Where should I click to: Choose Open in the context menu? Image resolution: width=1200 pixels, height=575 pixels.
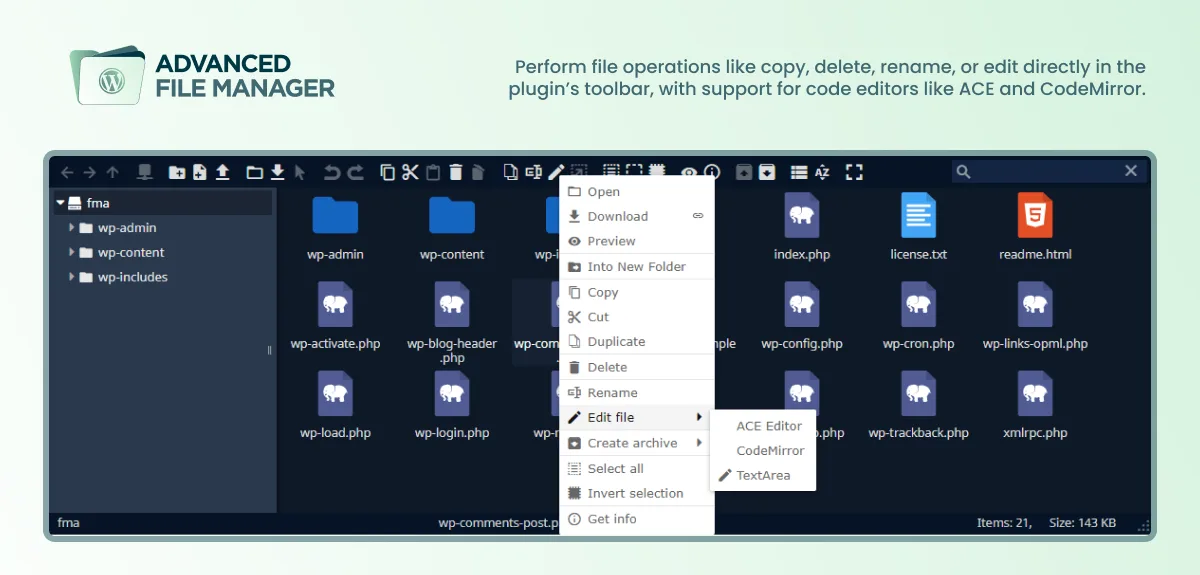[x=637, y=192]
